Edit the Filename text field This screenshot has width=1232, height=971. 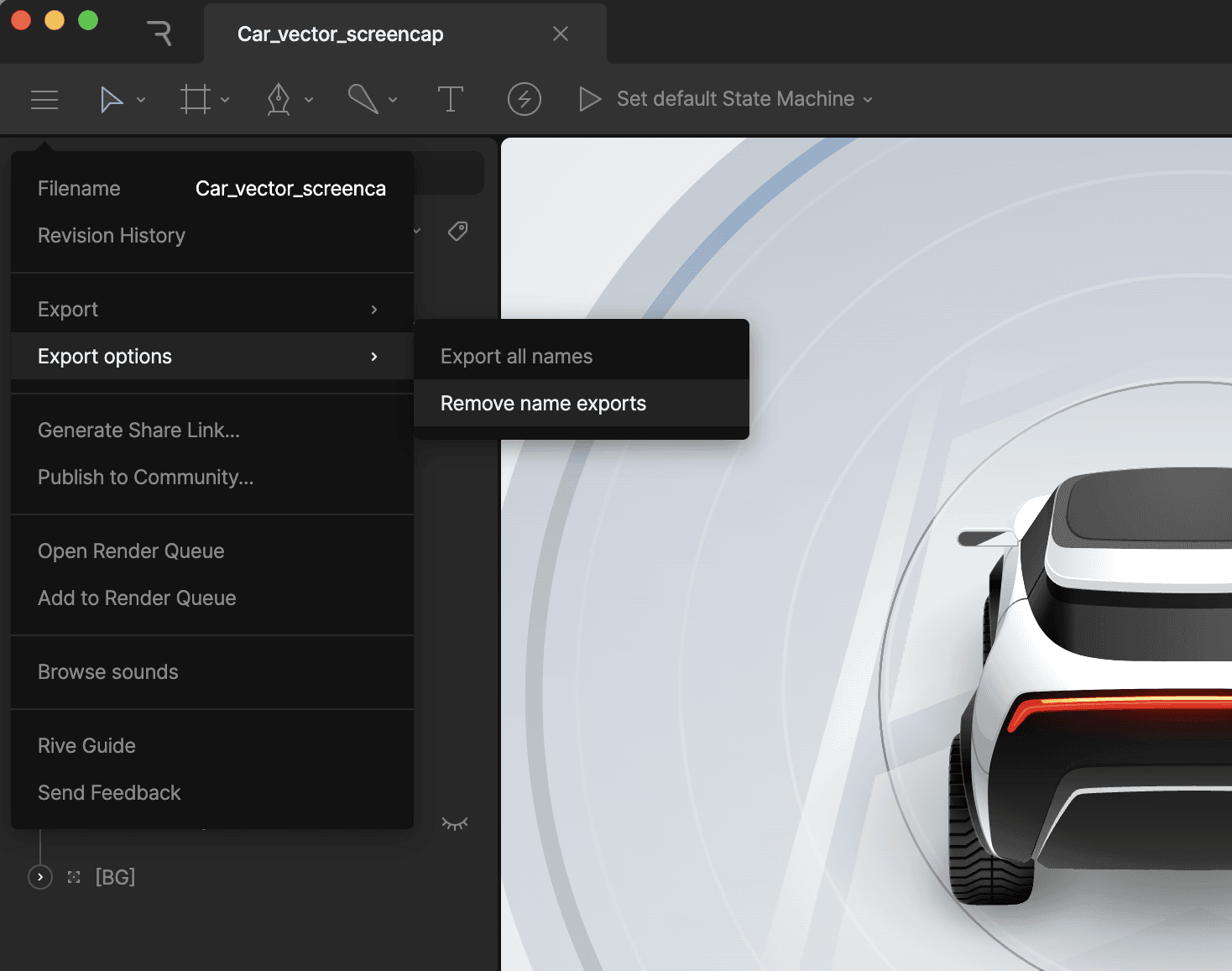290,189
